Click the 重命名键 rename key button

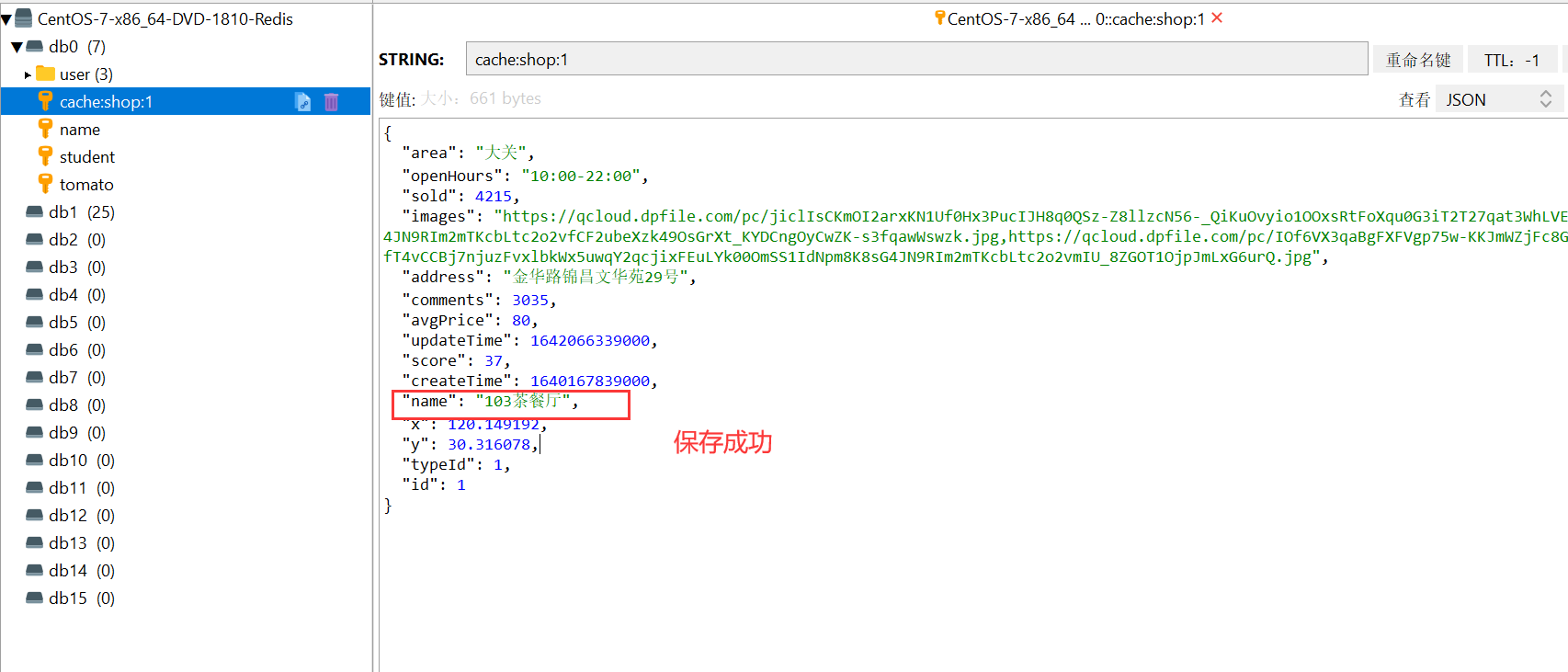[x=1417, y=60]
